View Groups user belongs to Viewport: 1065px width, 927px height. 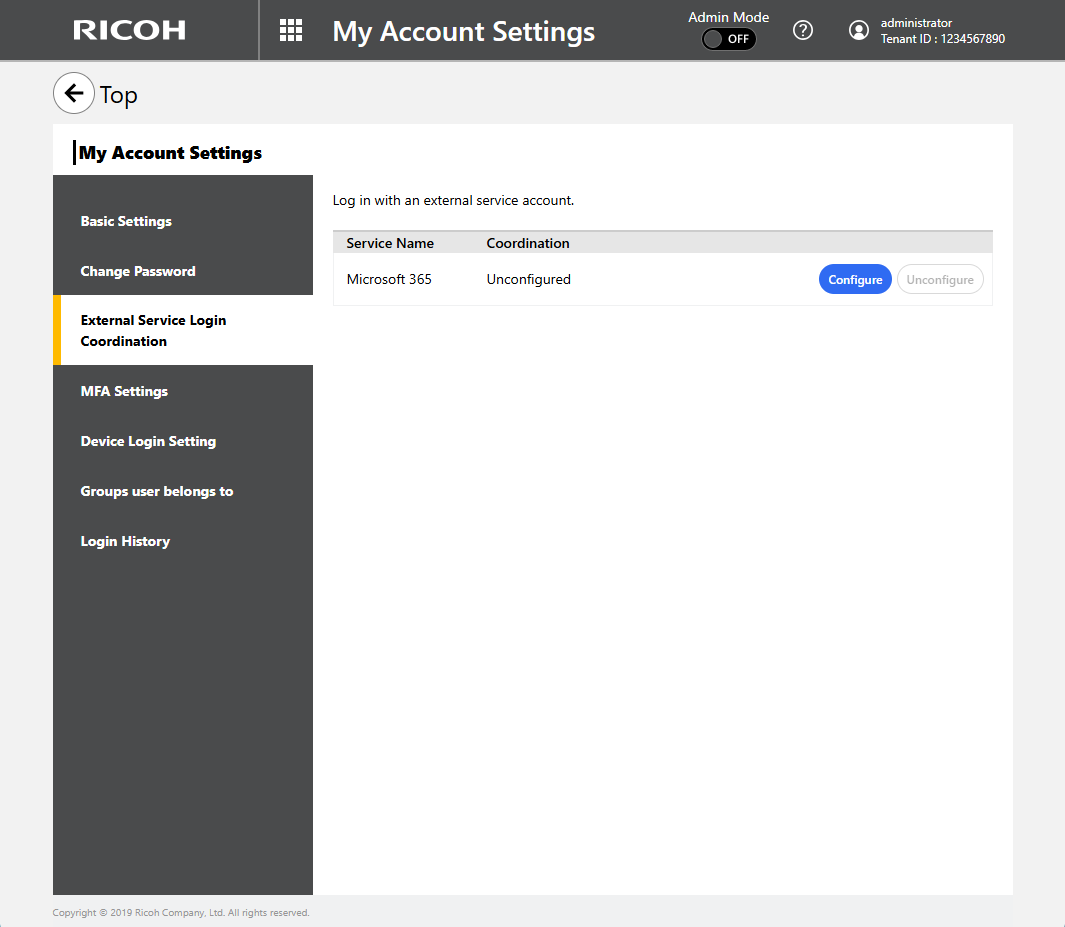(x=157, y=491)
